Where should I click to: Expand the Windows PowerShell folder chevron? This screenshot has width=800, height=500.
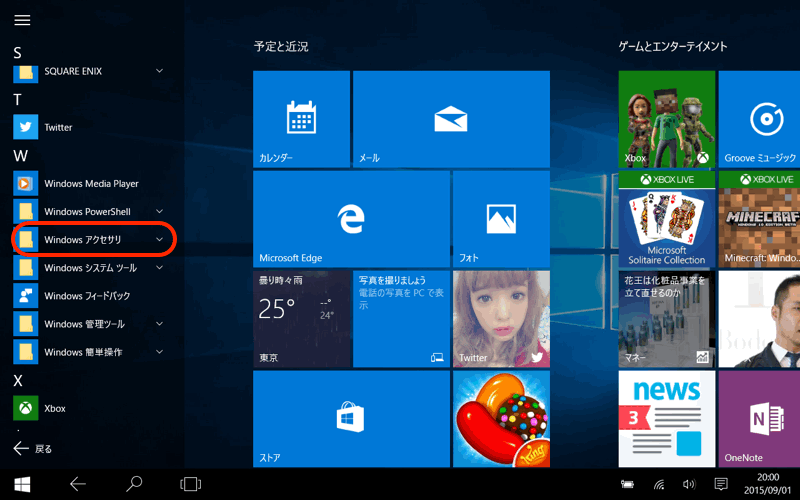159,212
